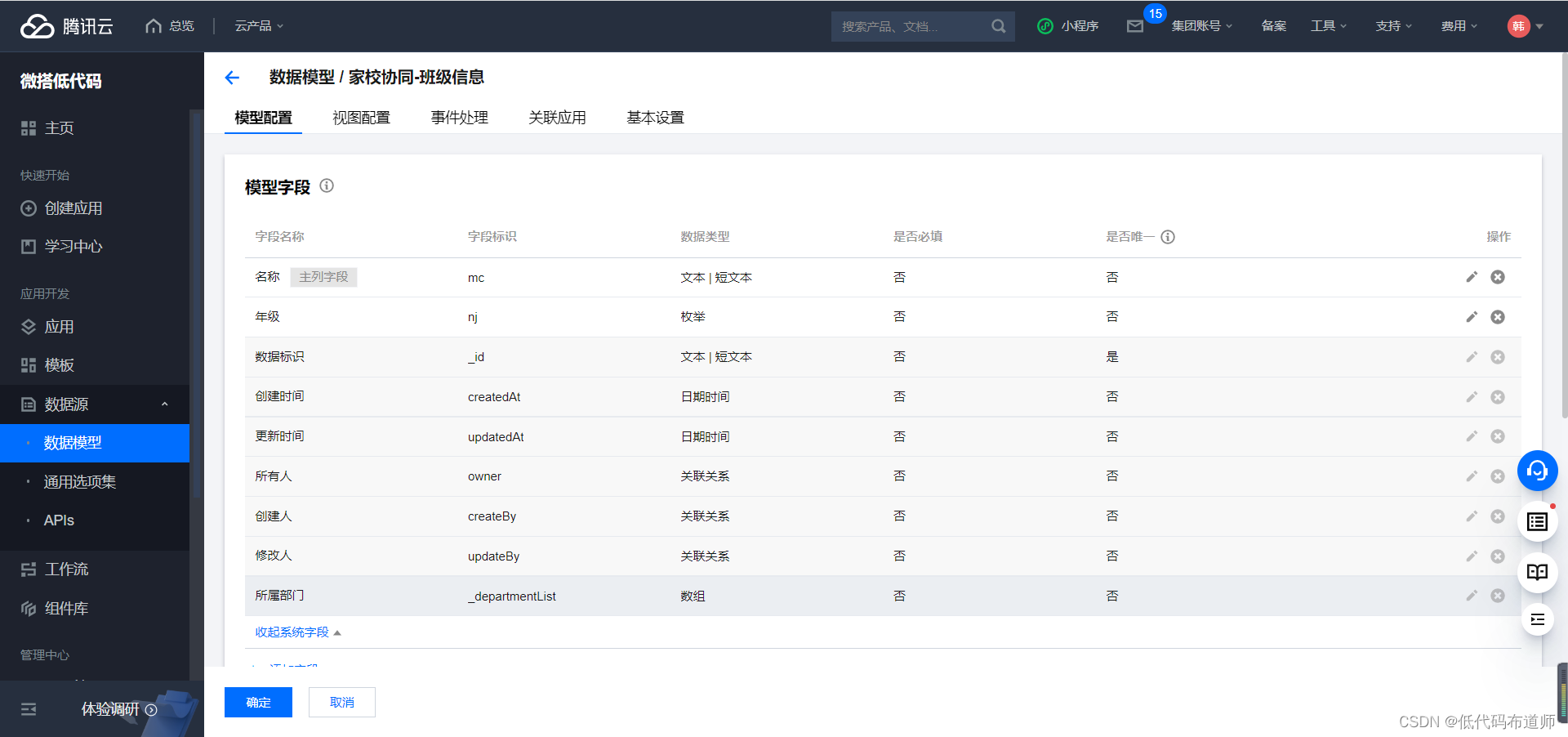Collapse system fields via 收起系统字段
1568x737 pixels.
[298, 632]
